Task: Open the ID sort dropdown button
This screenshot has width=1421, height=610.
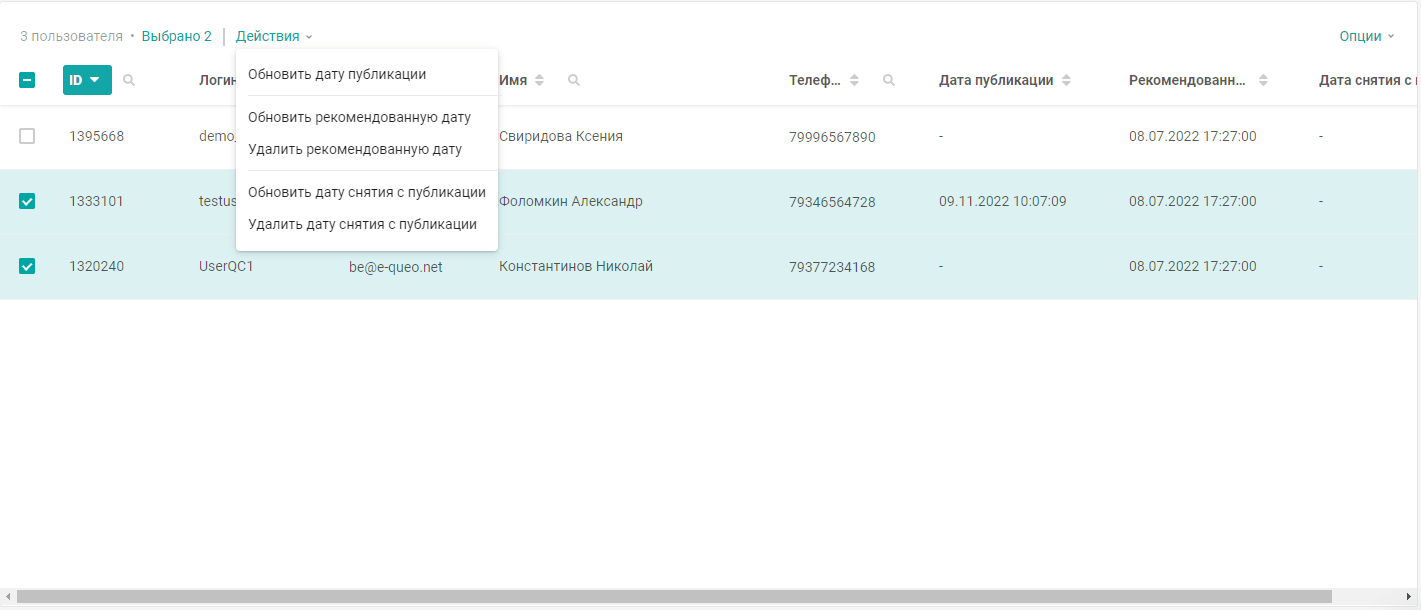Action: point(87,80)
